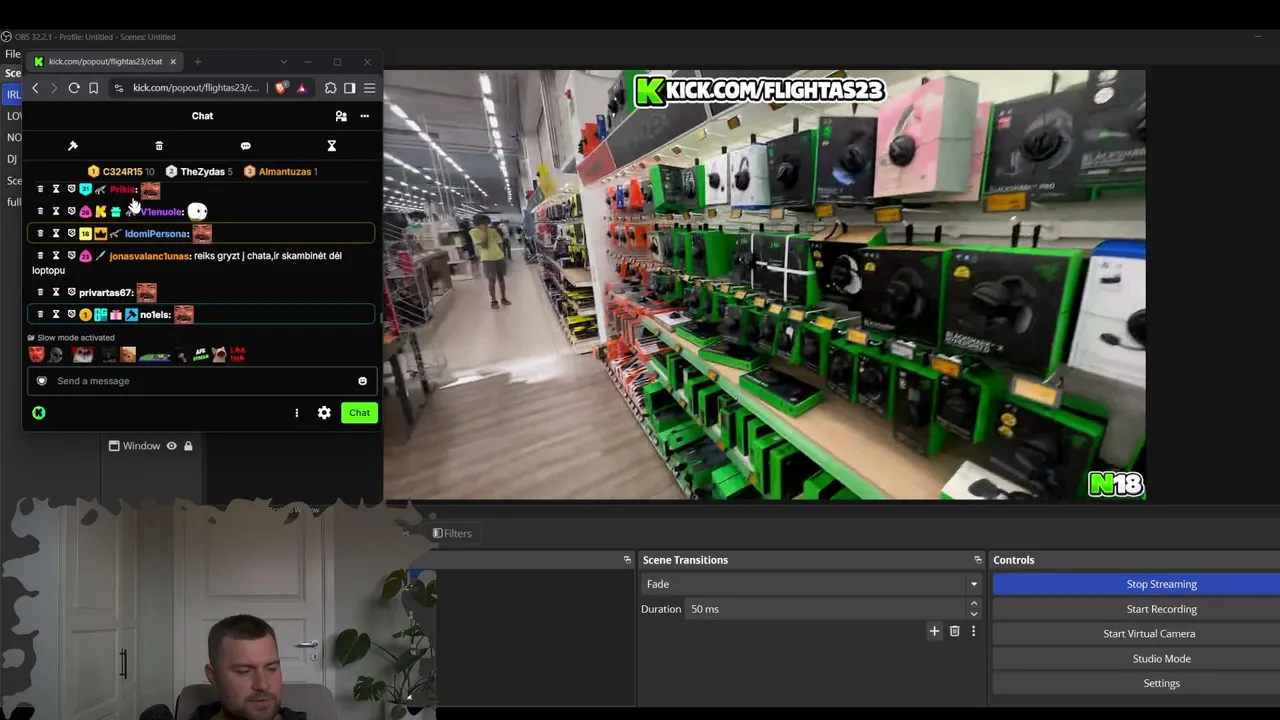The height and width of the screenshot is (720, 1280).
Task: Decrease transition duration with down arrow
Action: point(974,614)
